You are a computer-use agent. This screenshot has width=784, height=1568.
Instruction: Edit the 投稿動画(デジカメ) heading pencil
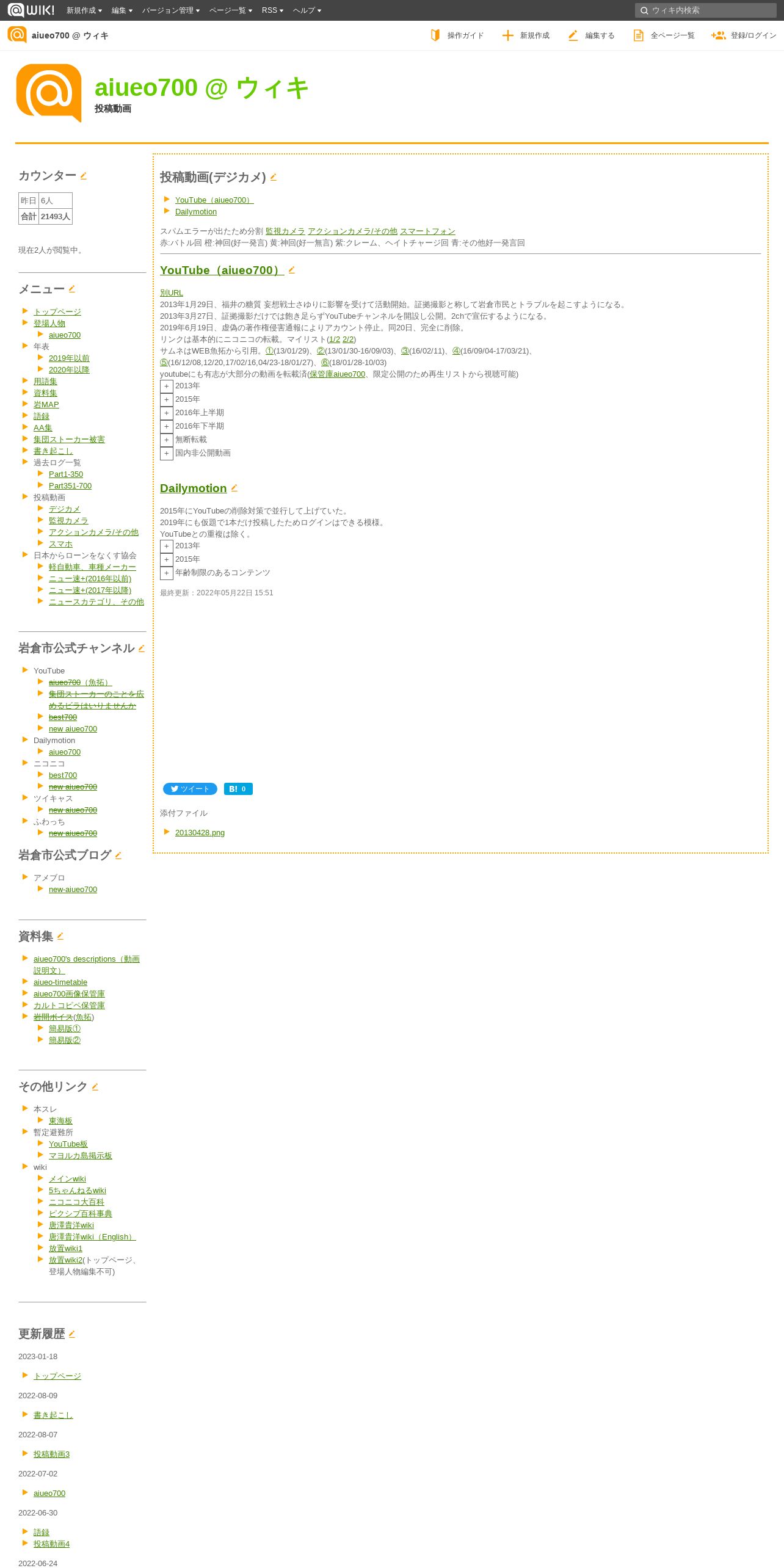tap(274, 177)
